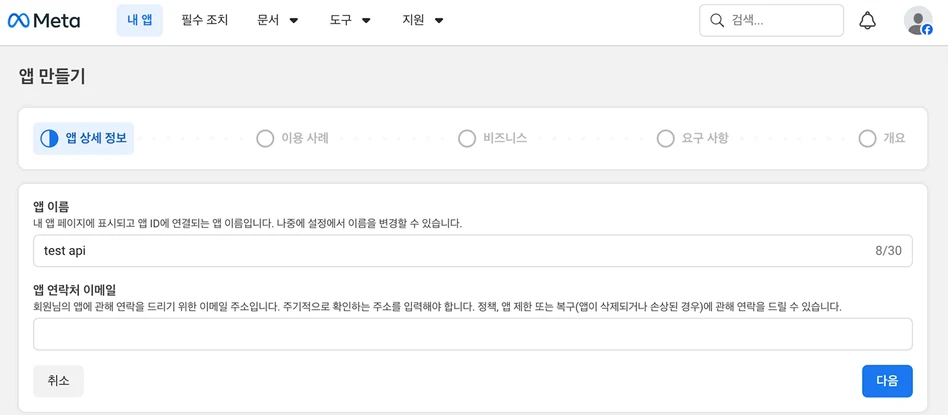
Task: Click the 취소 button
Action: tap(58, 381)
